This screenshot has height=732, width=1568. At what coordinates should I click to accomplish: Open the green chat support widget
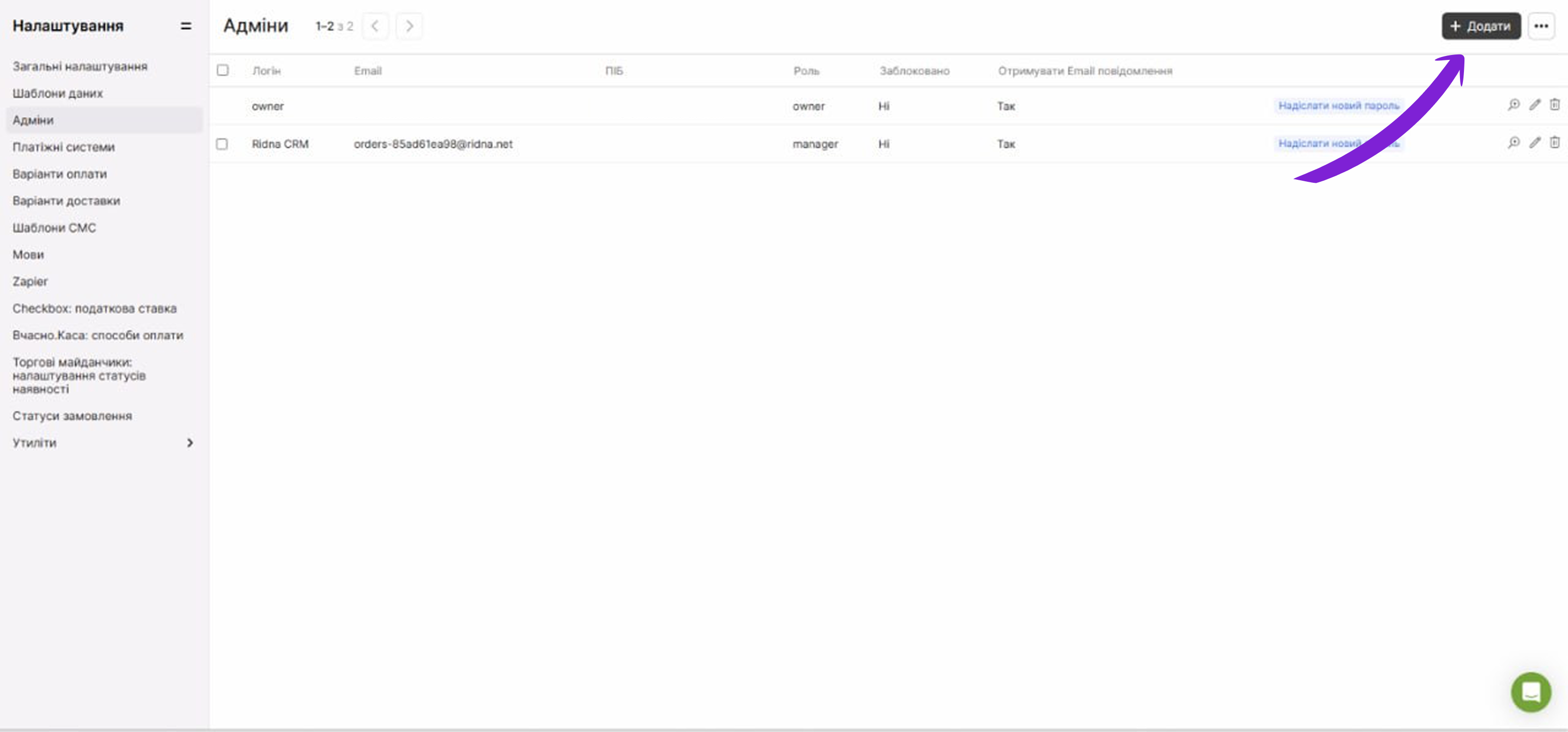tap(1531, 692)
